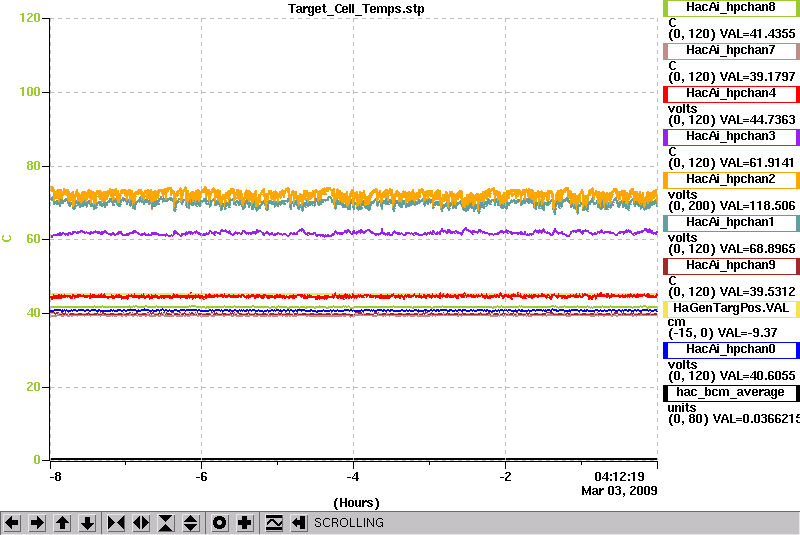800x535 pixels.
Task: Click the VAL=39.5312 reading
Action: tap(757, 292)
